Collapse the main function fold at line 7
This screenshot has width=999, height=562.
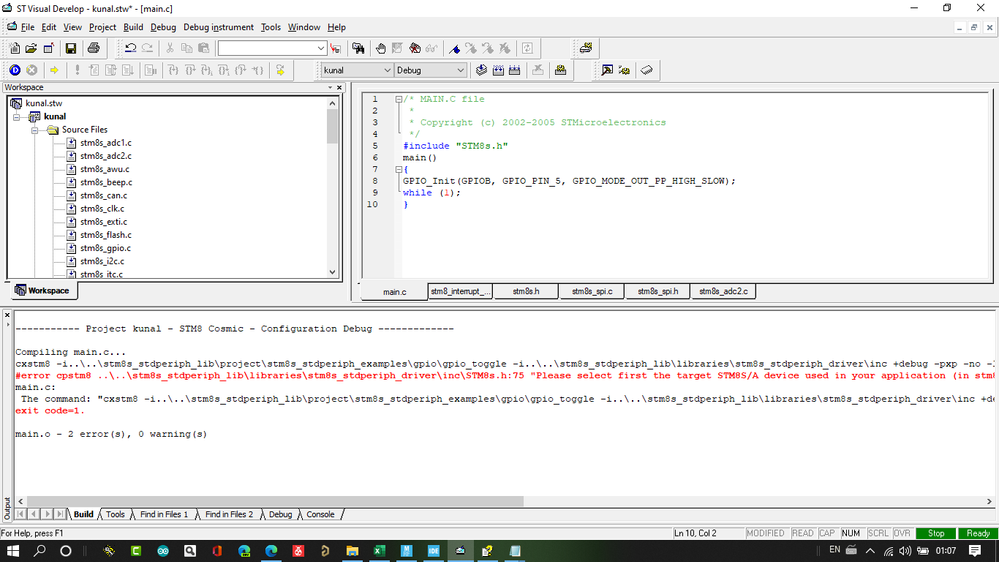click(398, 169)
